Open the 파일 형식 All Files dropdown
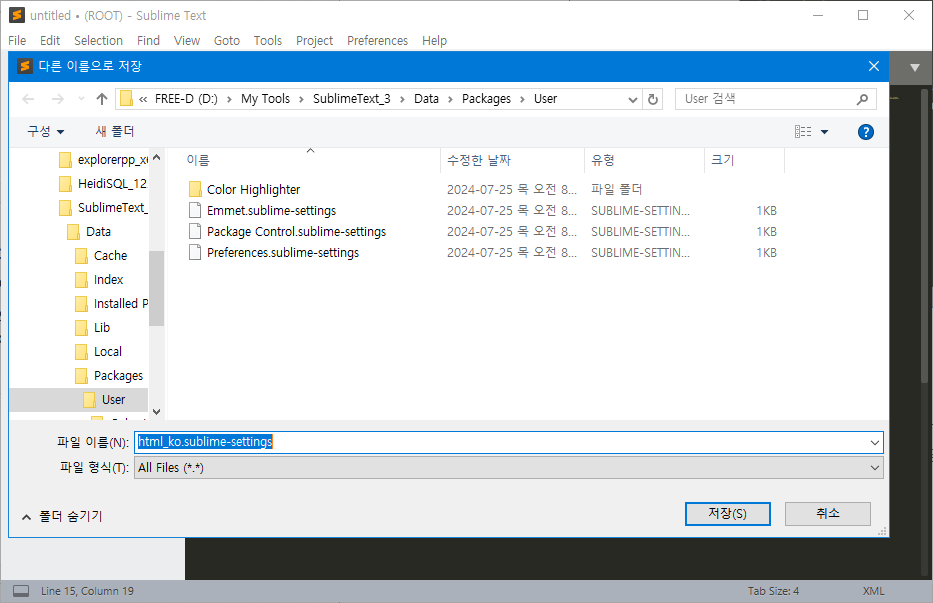This screenshot has height=603, width=933. tap(509, 468)
